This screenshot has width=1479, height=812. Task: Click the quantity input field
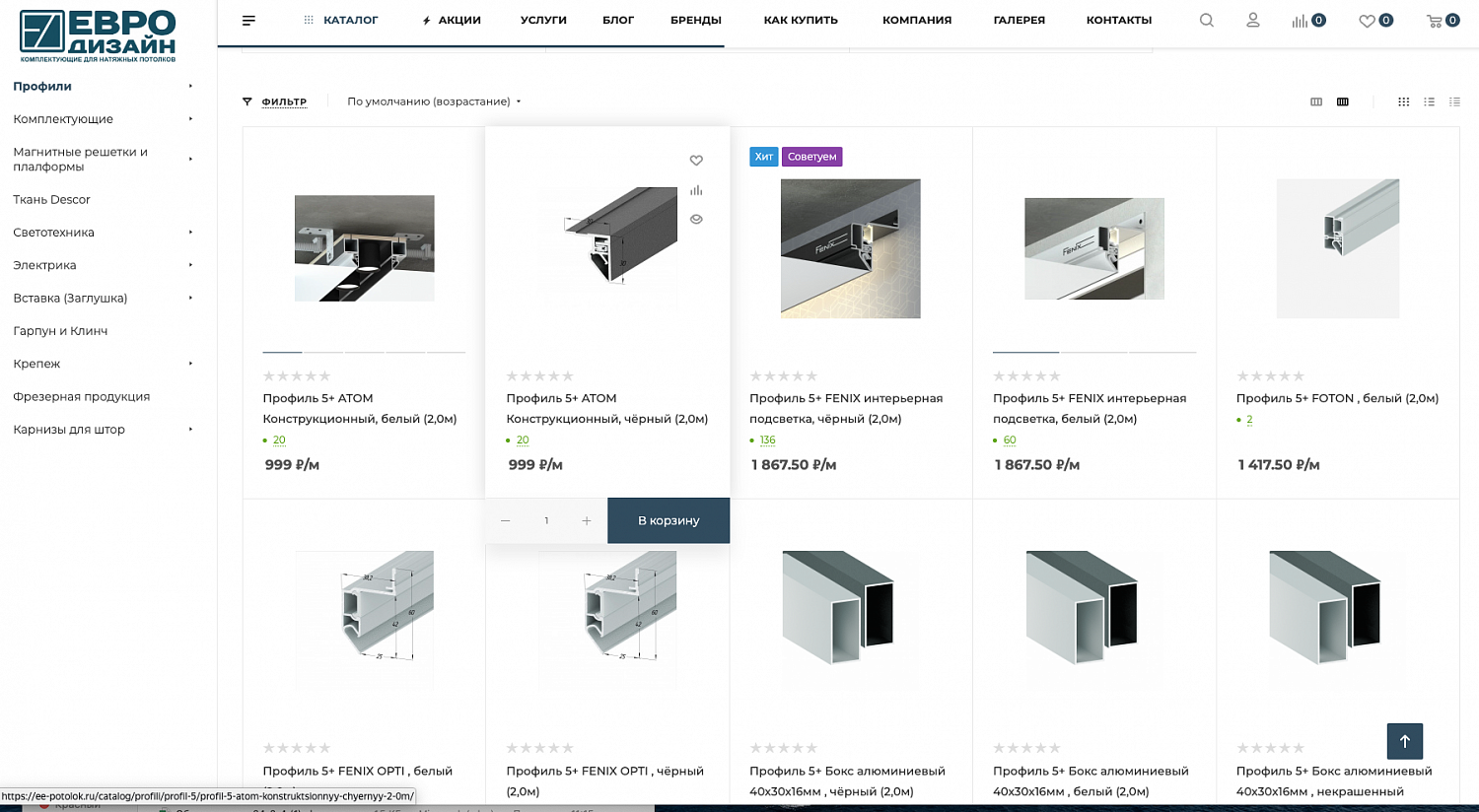coord(546,520)
